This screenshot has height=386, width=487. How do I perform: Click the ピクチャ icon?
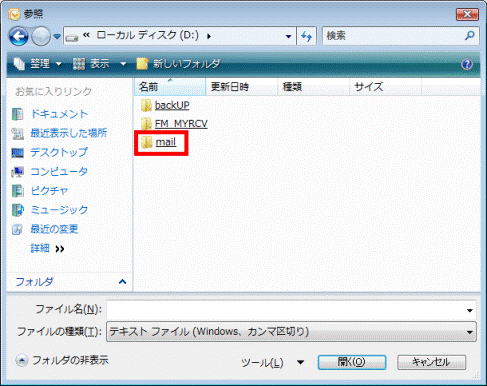click(x=17, y=191)
